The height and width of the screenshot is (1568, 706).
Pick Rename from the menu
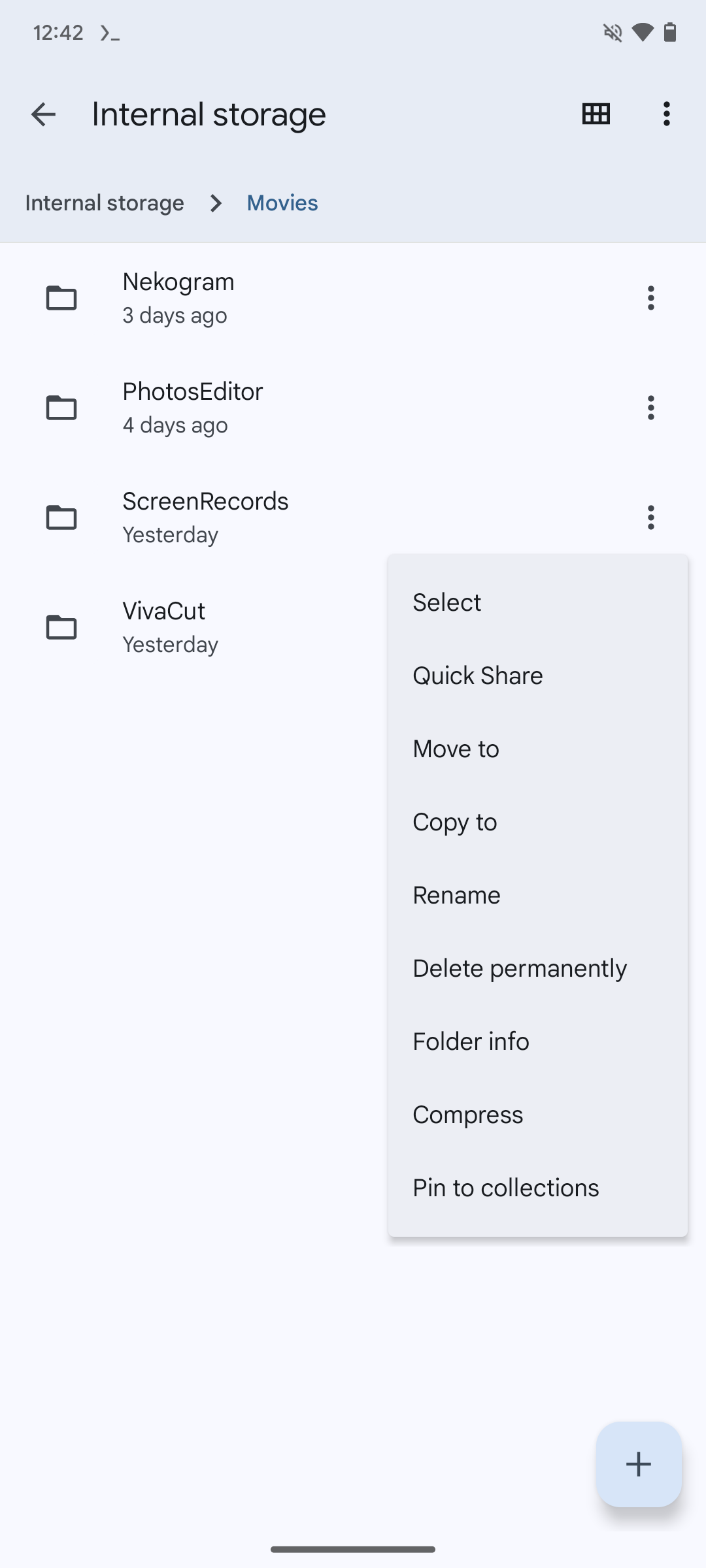[x=456, y=895]
